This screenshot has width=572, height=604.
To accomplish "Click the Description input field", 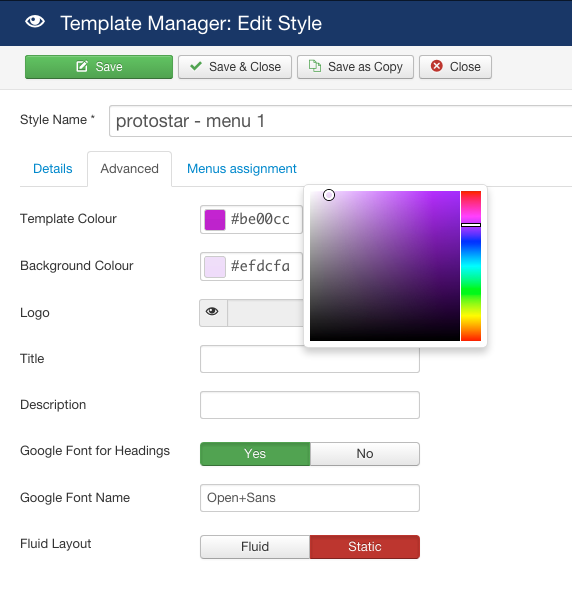I will pyautogui.click(x=310, y=405).
